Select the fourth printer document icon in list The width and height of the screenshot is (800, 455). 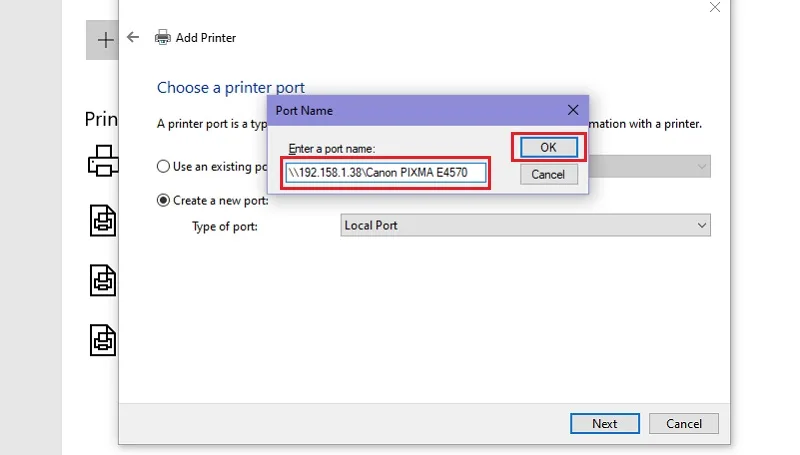click(103, 340)
